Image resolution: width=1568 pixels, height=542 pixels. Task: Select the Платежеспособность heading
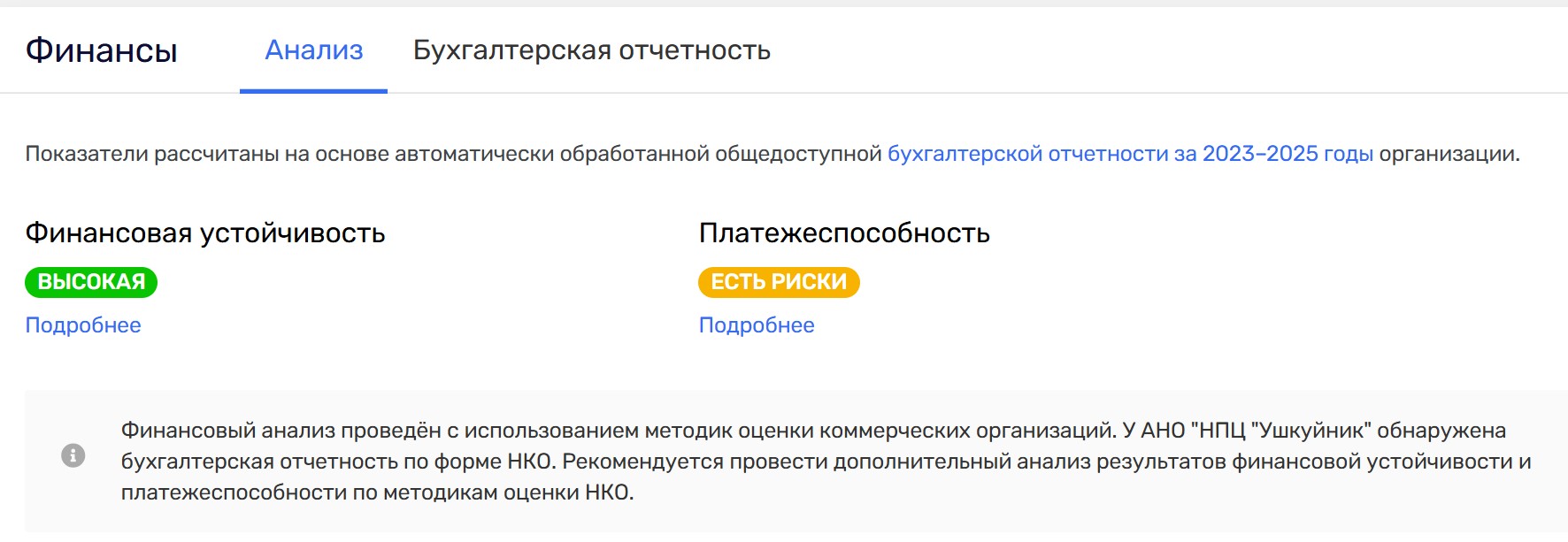coord(844,233)
